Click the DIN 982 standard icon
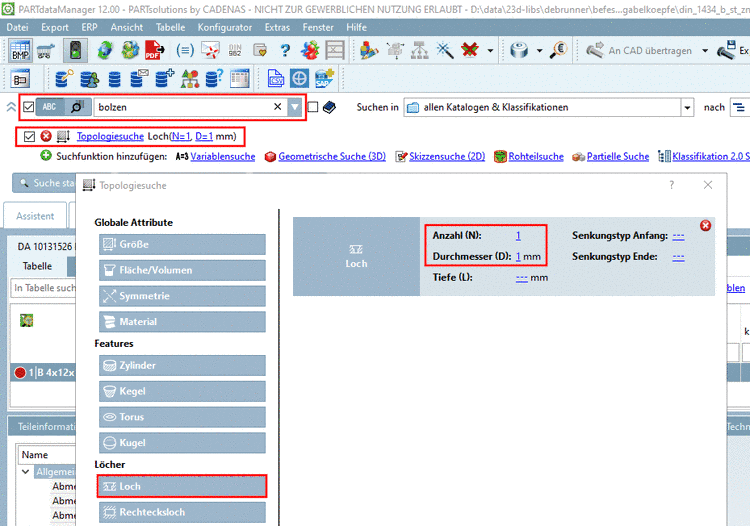 point(235,50)
